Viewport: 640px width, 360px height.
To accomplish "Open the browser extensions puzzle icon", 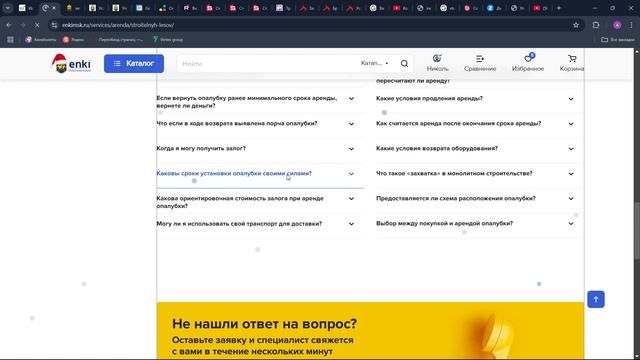I will pos(596,25).
